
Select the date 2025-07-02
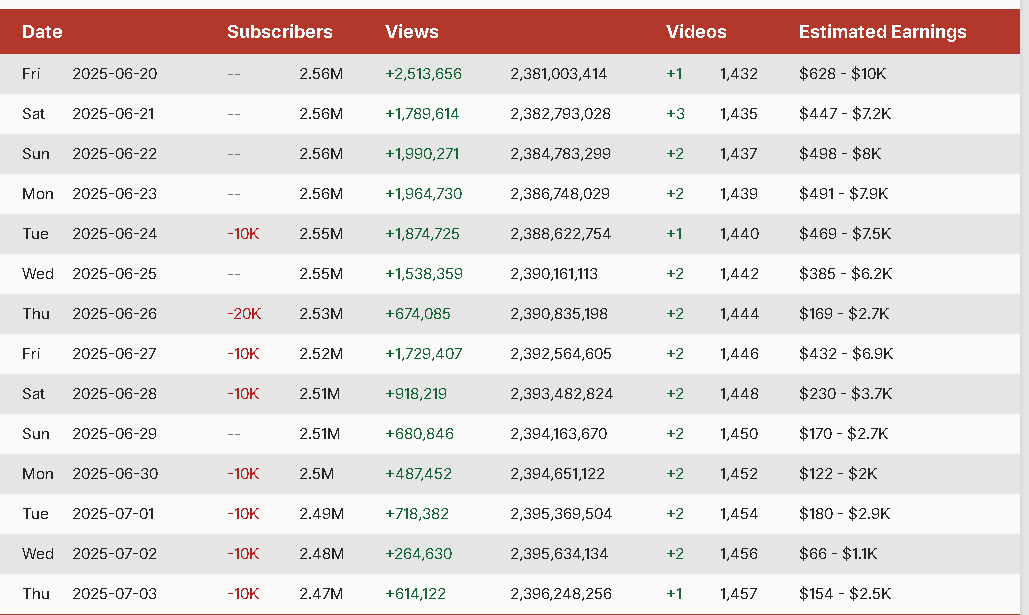point(115,554)
